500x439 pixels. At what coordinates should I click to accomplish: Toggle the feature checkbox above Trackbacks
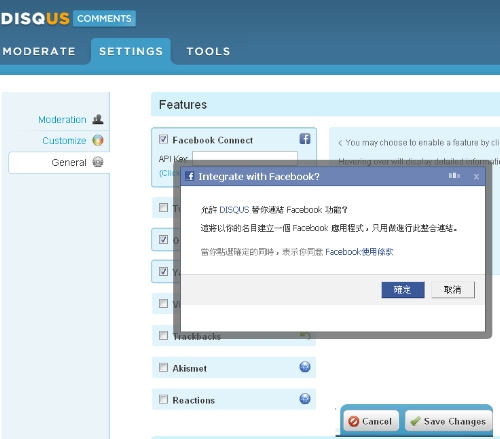[x=163, y=303]
